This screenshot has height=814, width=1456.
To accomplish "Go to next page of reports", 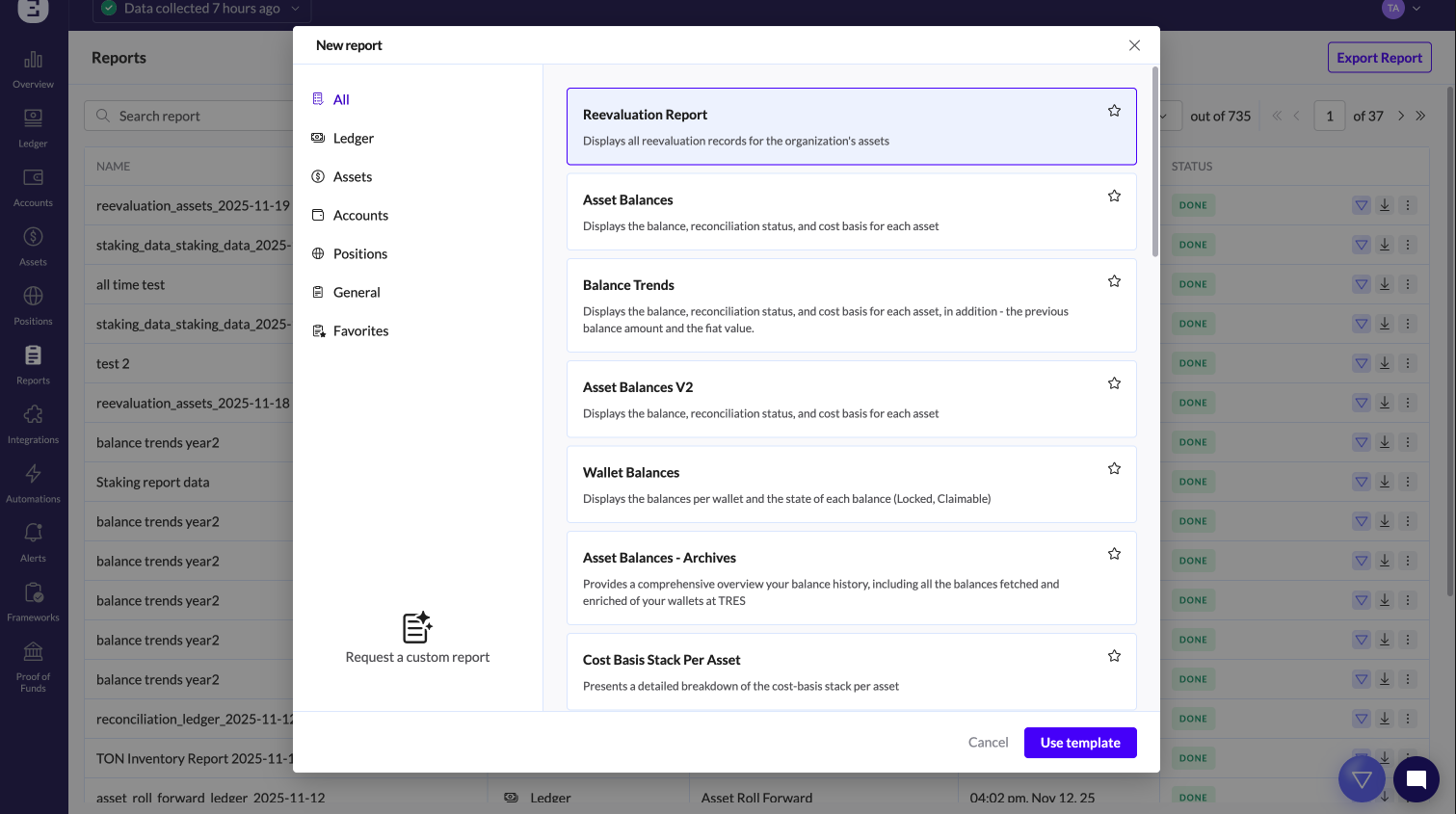I will [x=1401, y=116].
